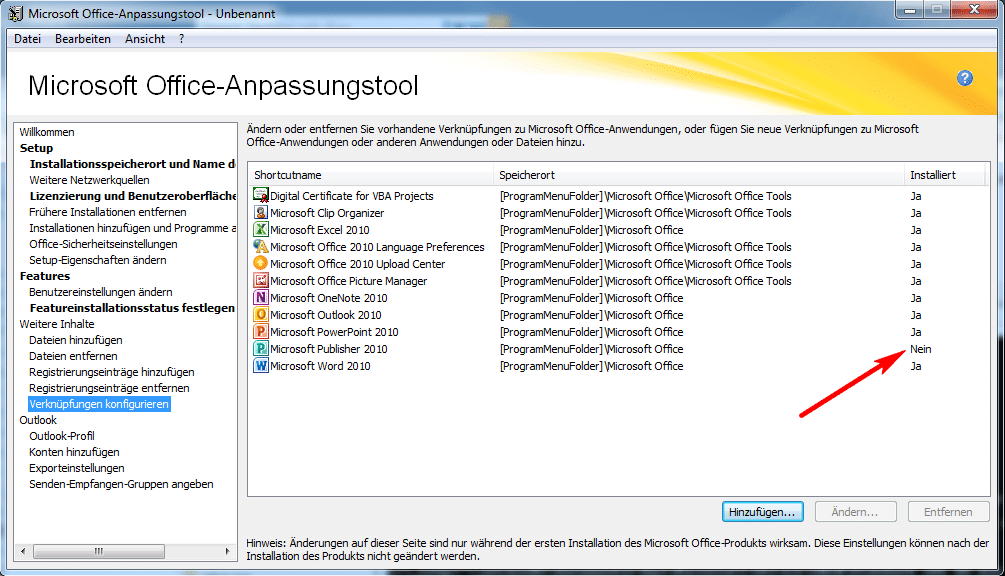The width and height of the screenshot is (1005, 576).
Task: Click the Office-Anpassungstool title bar icon
Action: [x=15, y=13]
